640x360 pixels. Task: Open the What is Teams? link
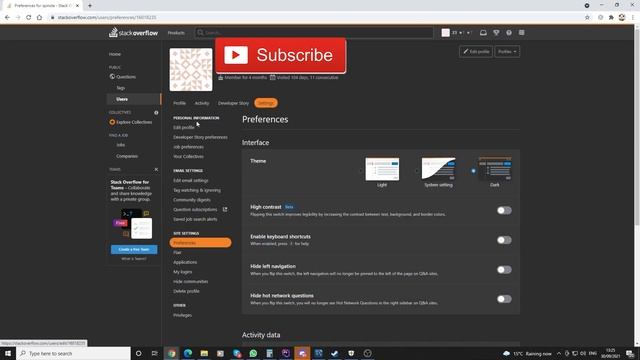(134, 259)
